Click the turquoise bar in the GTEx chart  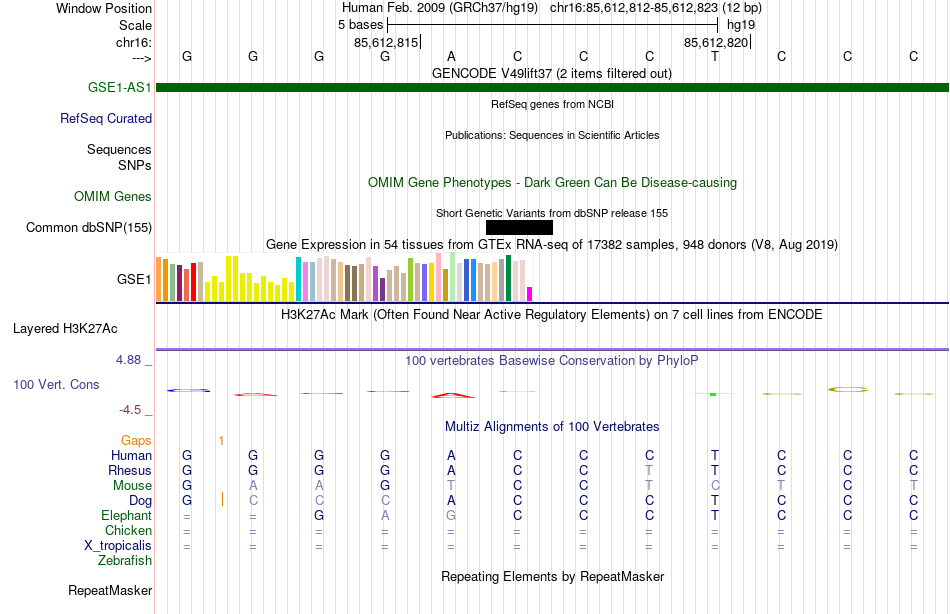point(298,279)
